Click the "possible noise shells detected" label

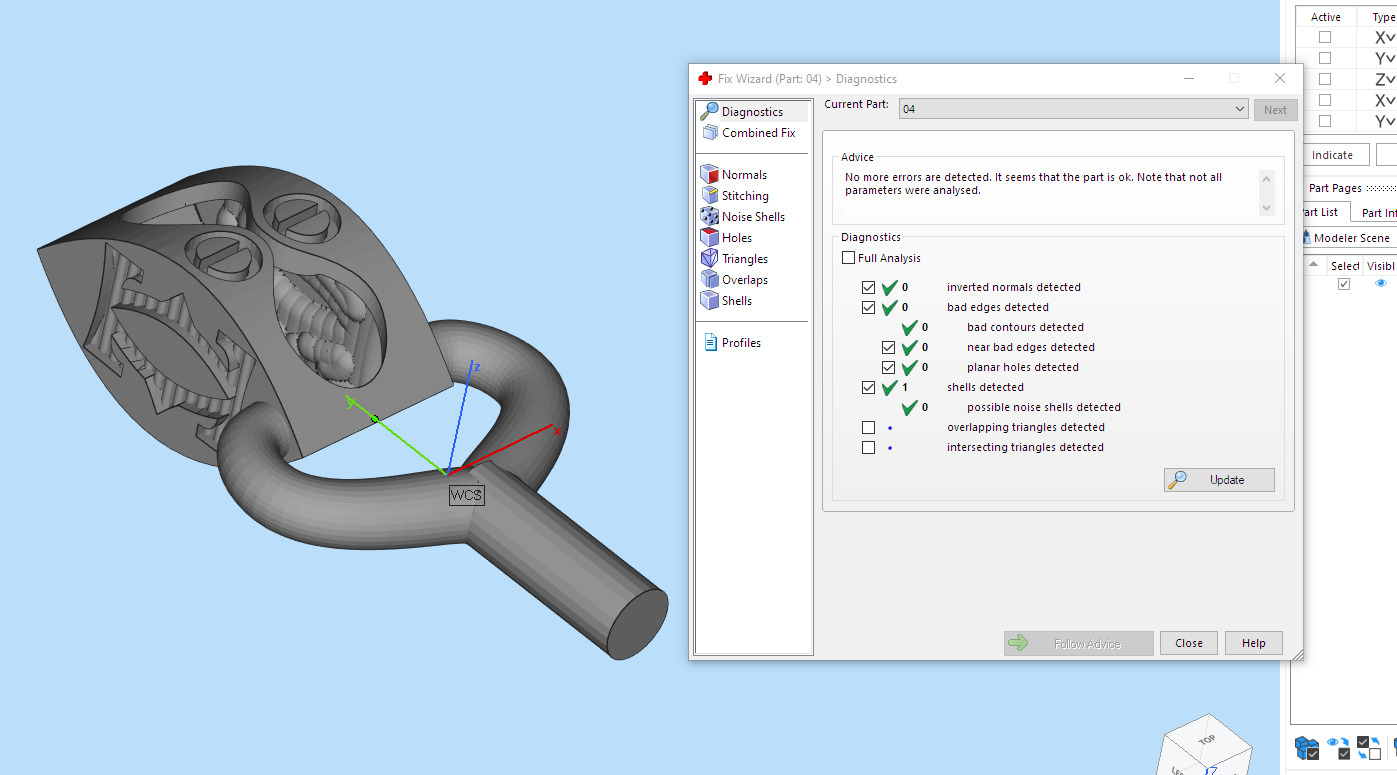coord(1043,407)
